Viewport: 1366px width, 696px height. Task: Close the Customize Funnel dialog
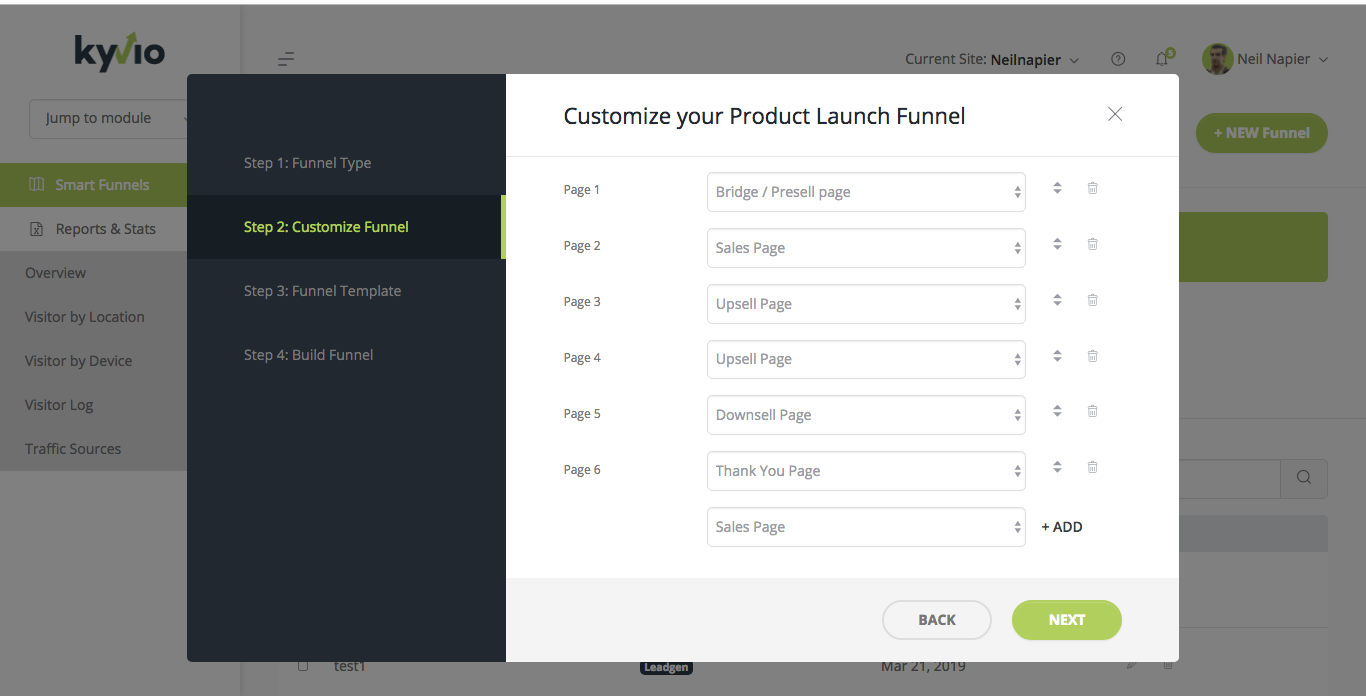(x=1115, y=114)
